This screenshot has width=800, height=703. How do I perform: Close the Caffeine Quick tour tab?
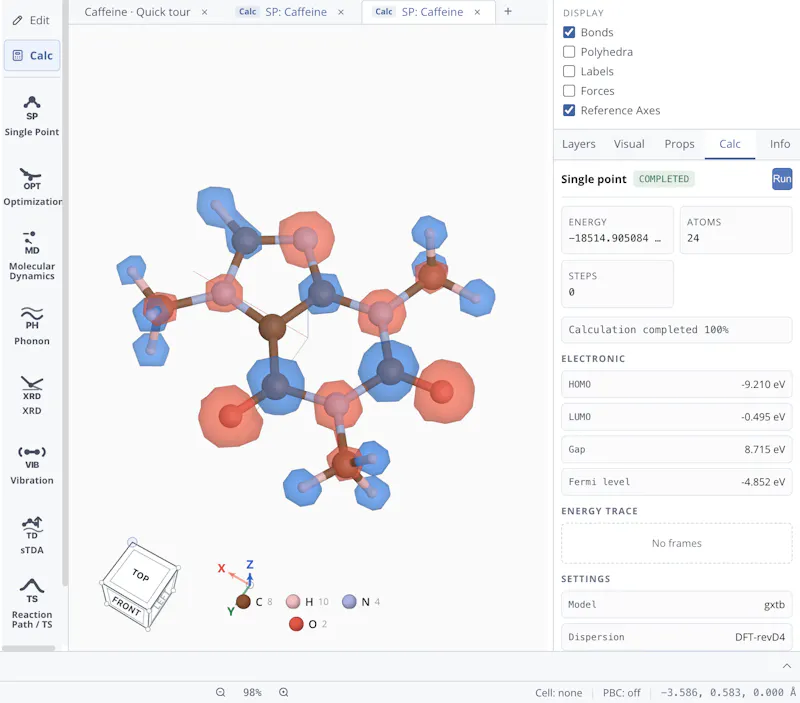point(205,12)
